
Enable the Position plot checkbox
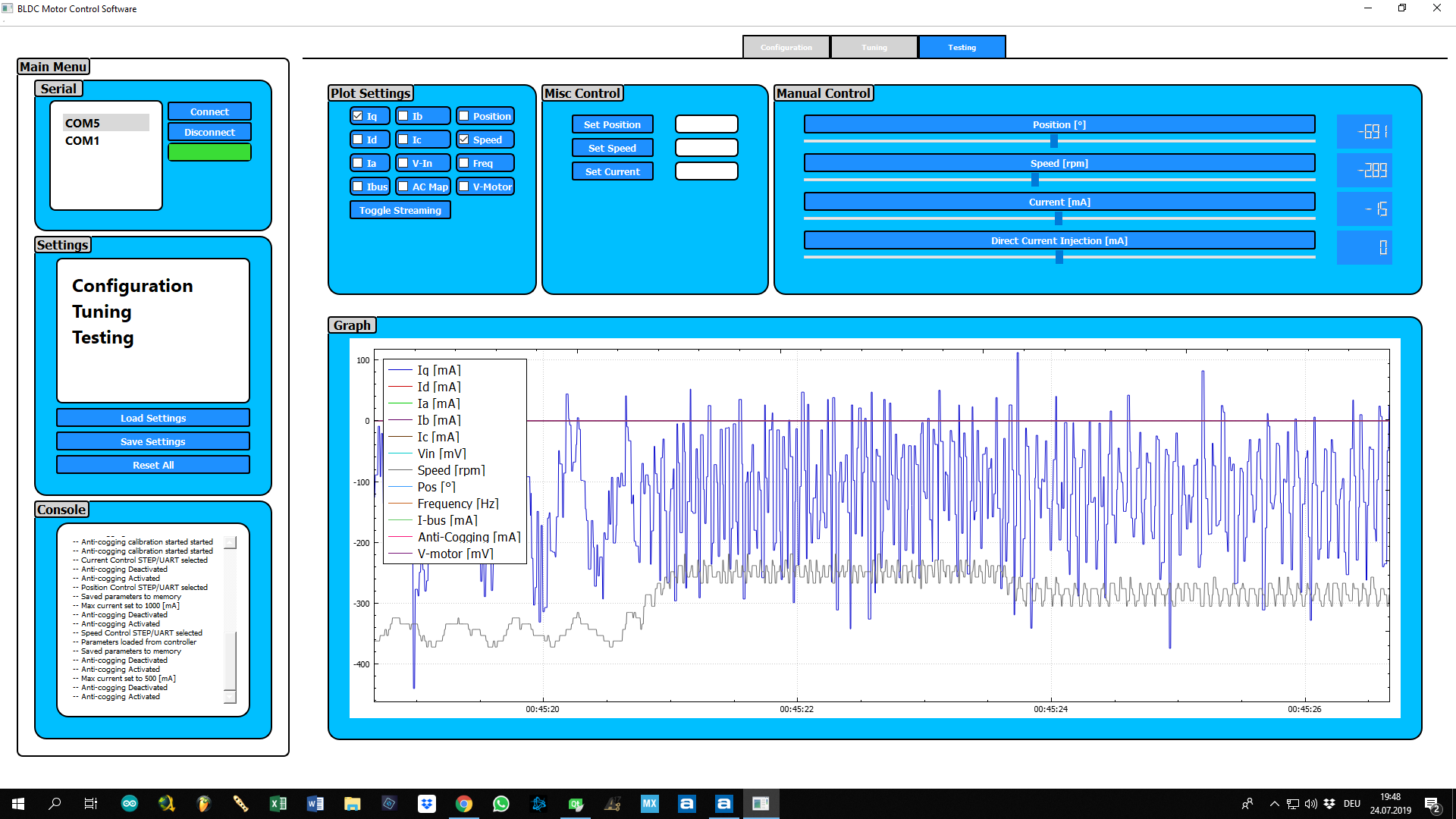464,116
